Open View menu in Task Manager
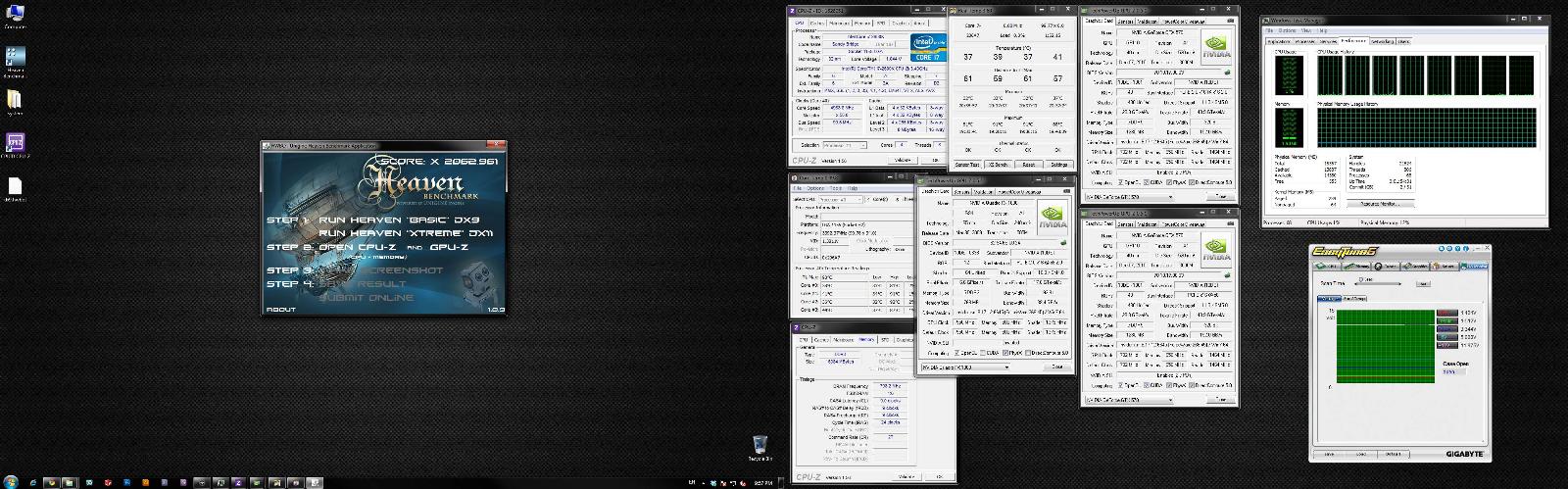Viewport: 1568px width, 489px height. click(x=1306, y=30)
